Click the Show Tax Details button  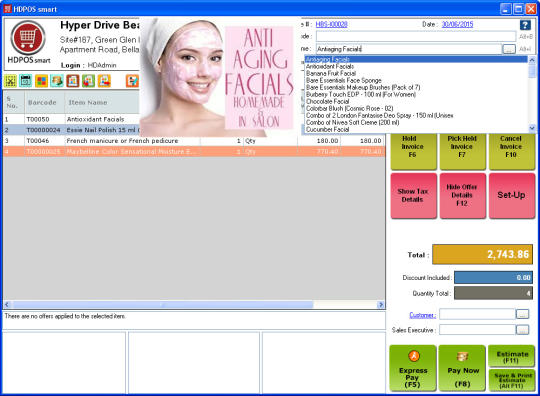point(413,195)
